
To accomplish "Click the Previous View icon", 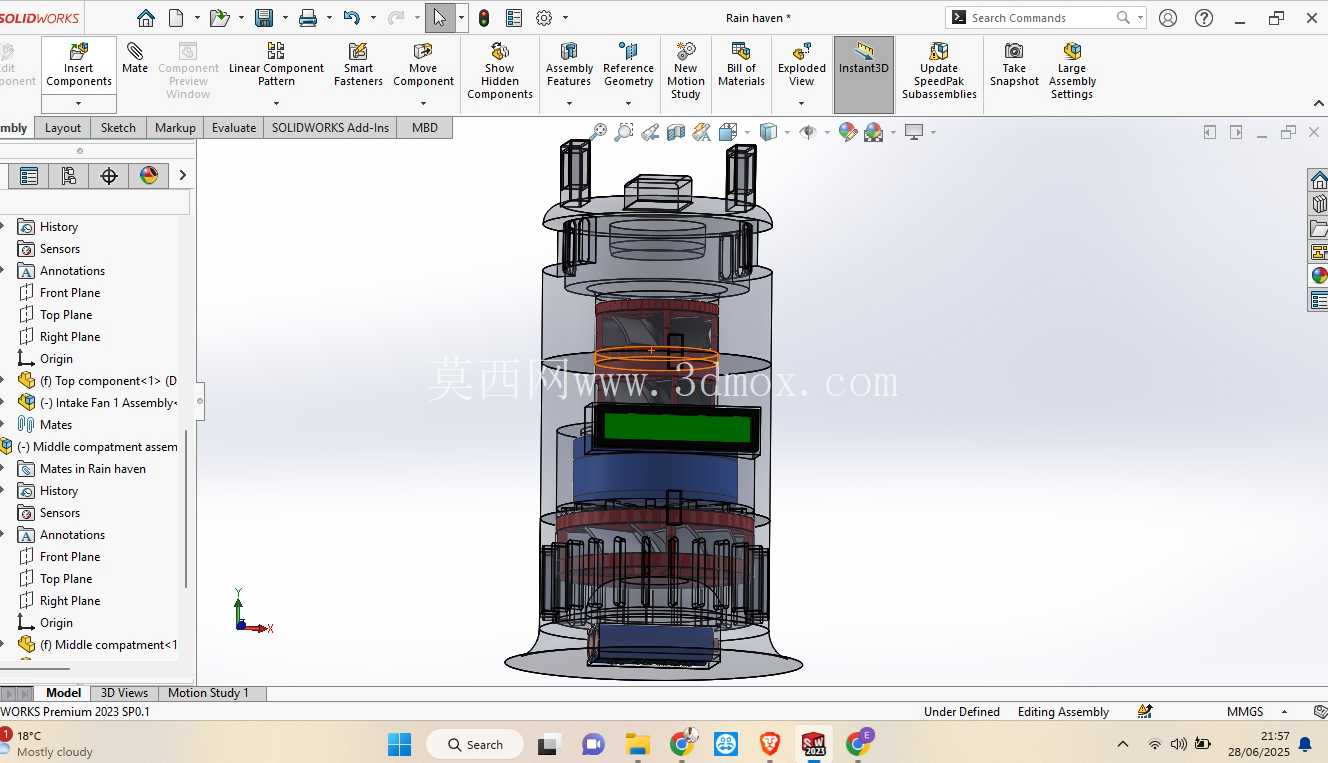I will [650, 132].
